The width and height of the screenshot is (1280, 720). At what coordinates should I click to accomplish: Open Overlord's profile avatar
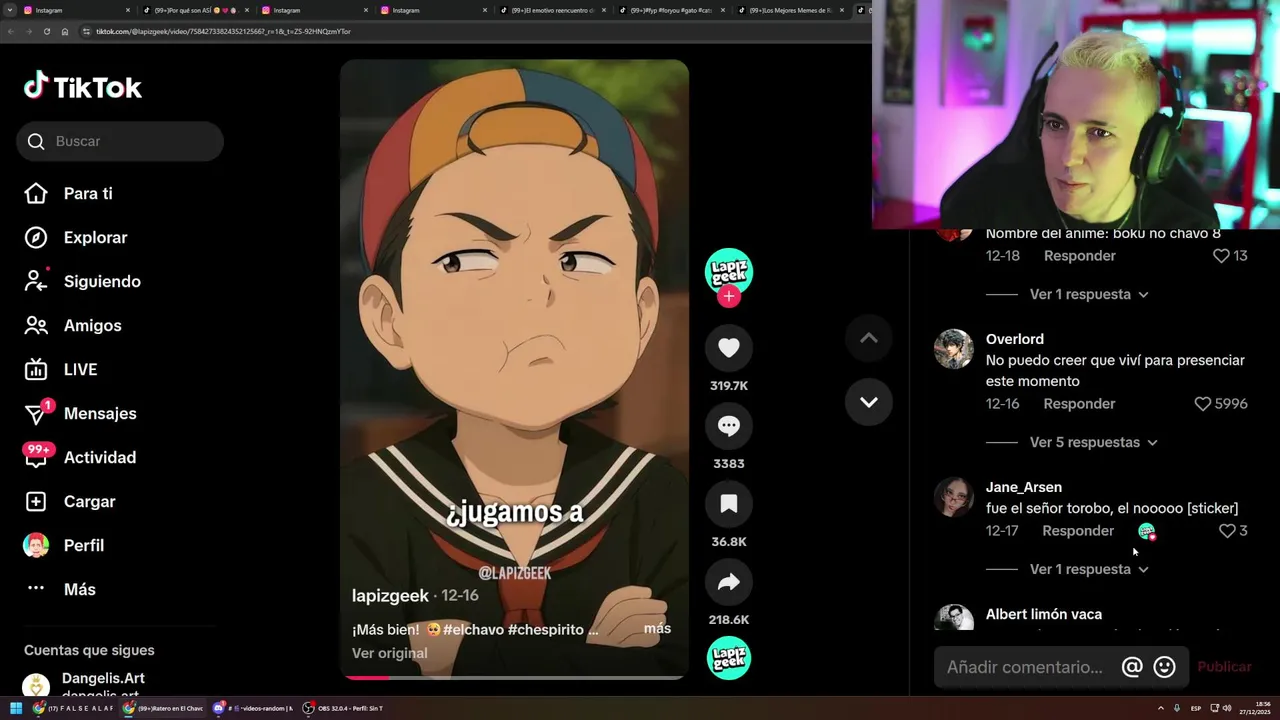(x=954, y=349)
